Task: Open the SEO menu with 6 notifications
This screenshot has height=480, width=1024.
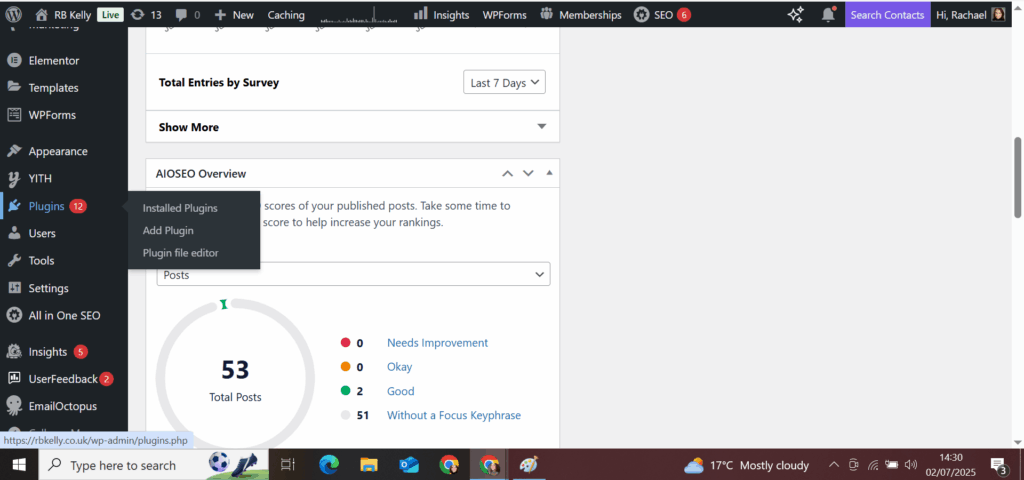Action: click(x=662, y=14)
